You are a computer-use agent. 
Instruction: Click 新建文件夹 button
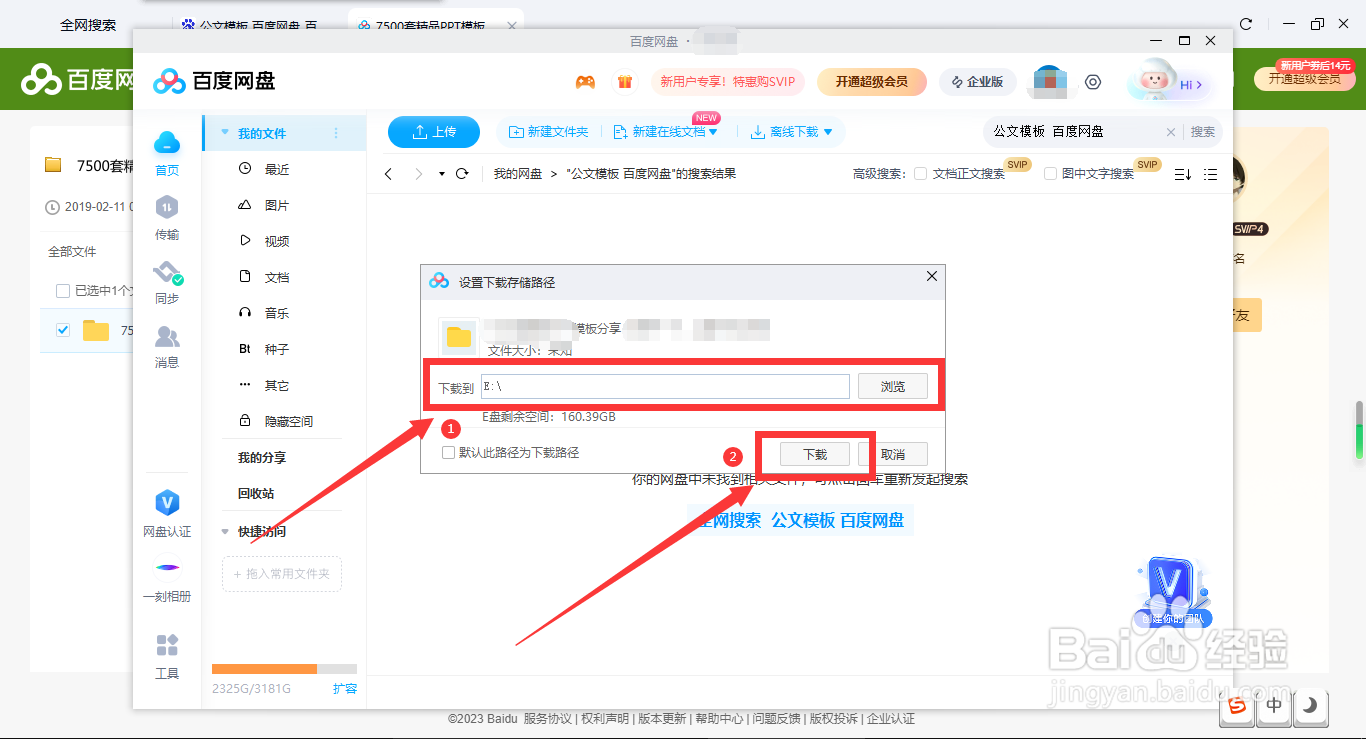tap(549, 132)
